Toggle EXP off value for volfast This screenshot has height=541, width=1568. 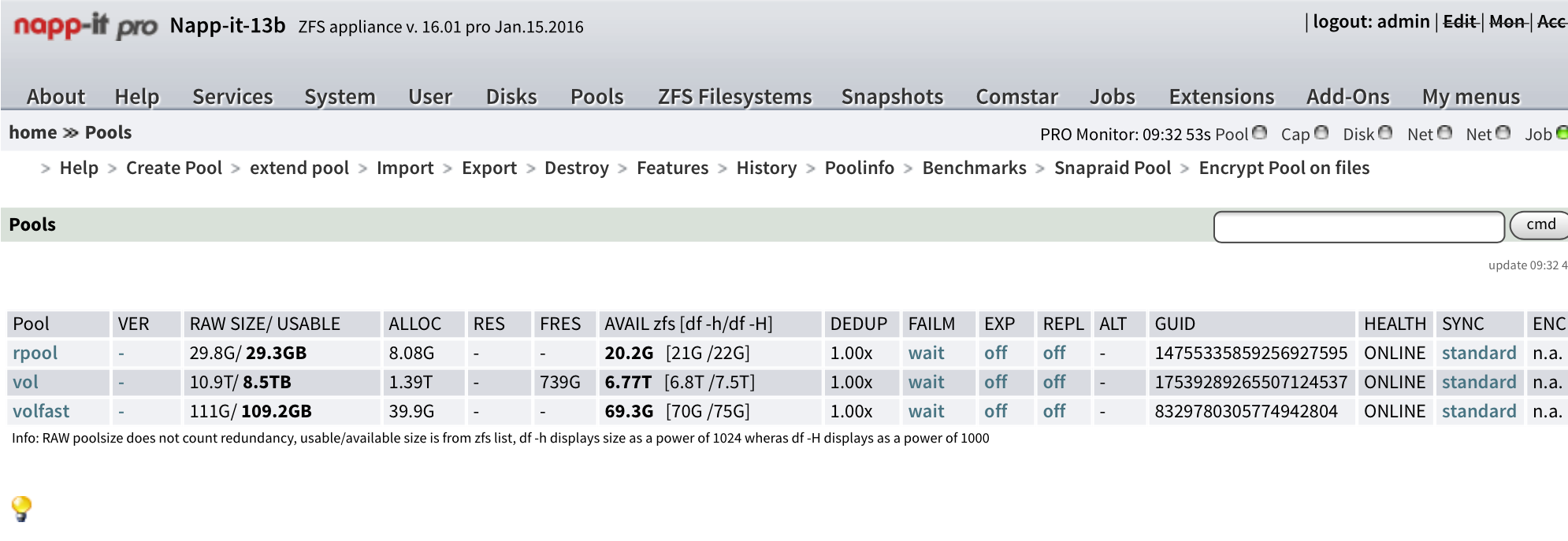click(x=996, y=411)
